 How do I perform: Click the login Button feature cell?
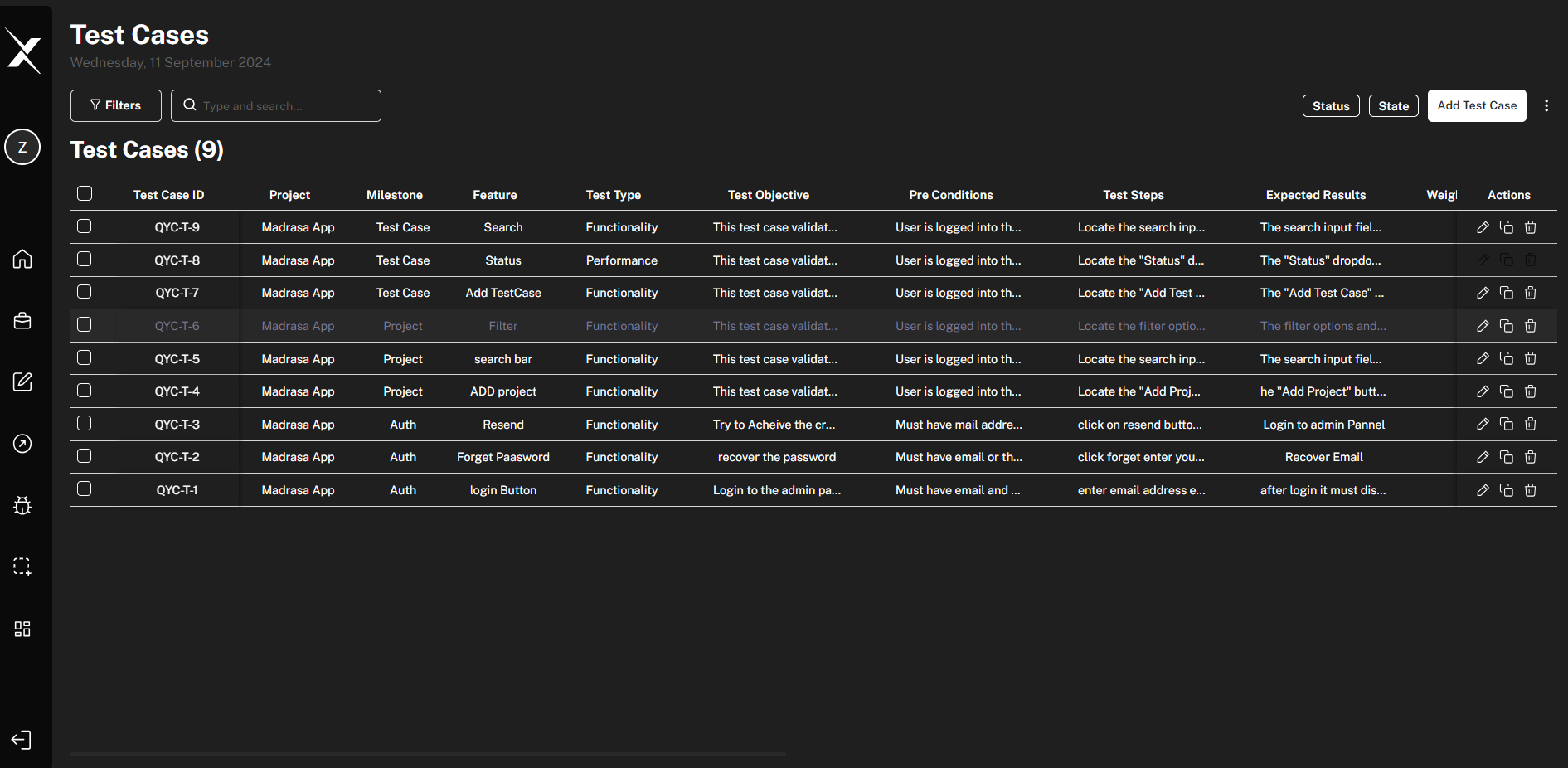pos(503,490)
